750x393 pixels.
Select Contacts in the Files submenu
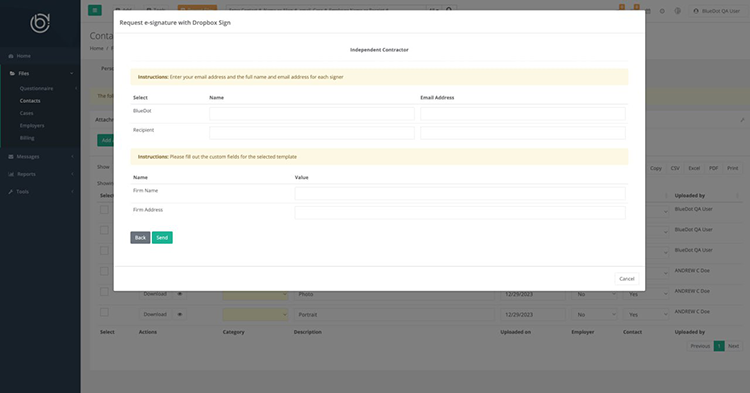[30, 101]
